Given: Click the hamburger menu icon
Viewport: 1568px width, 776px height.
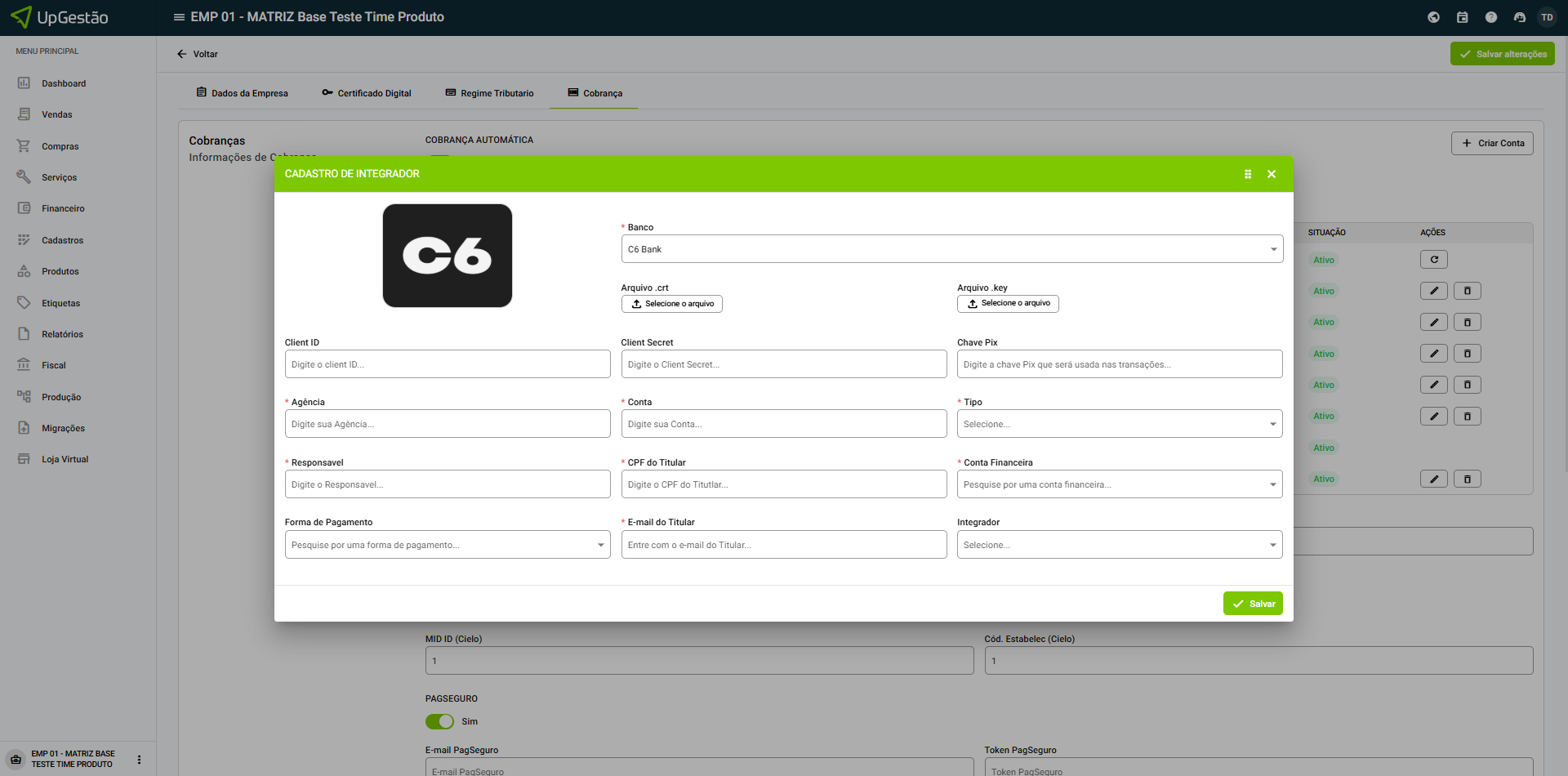Looking at the screenshot, I should pos(179,17).
